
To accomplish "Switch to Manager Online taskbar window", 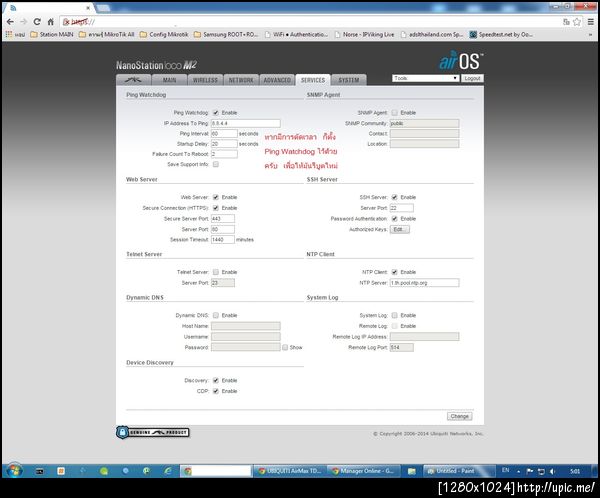I will [364, 471].
